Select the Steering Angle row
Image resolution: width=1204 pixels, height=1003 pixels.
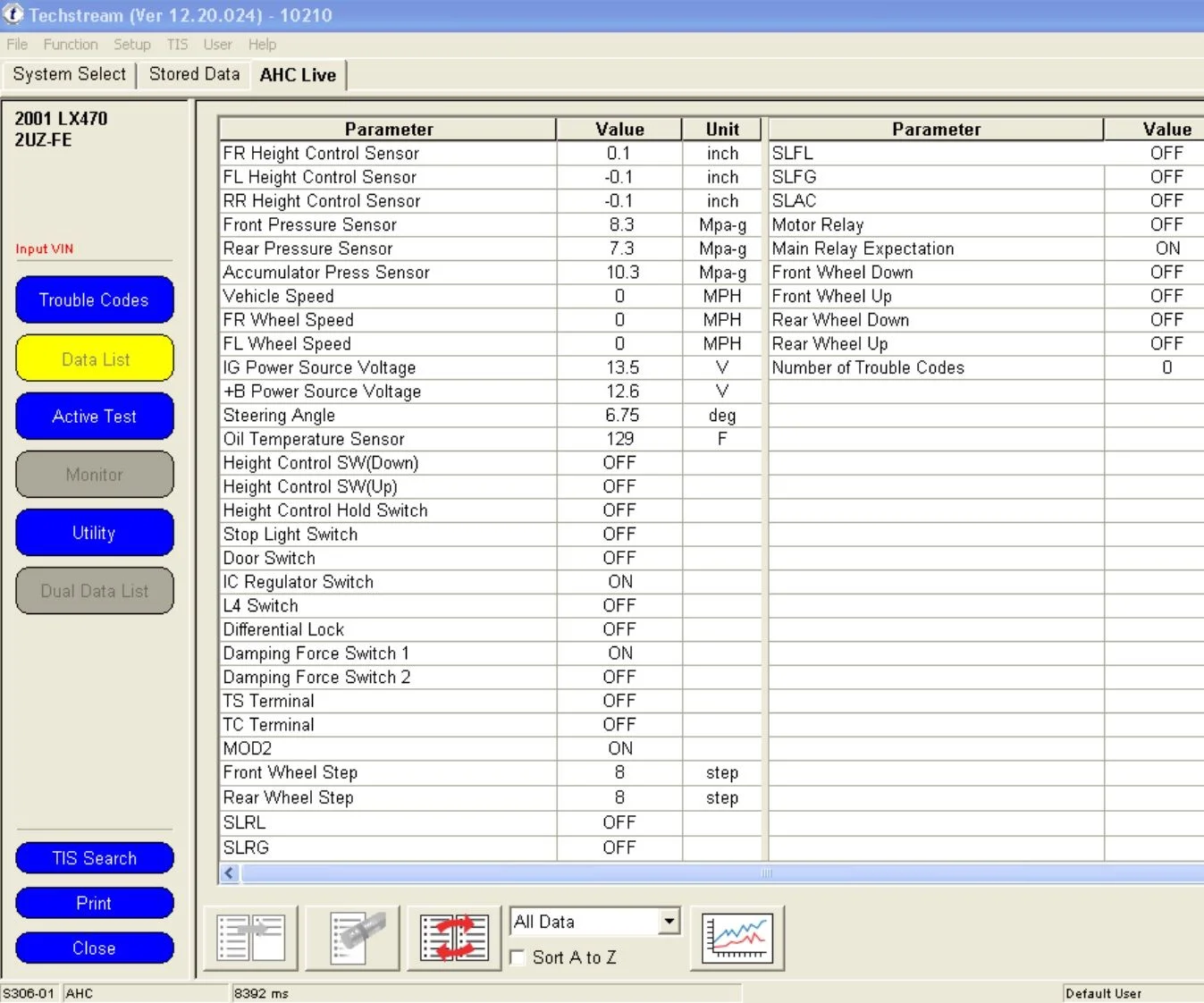pyautogui.click(x=490, y=416)
